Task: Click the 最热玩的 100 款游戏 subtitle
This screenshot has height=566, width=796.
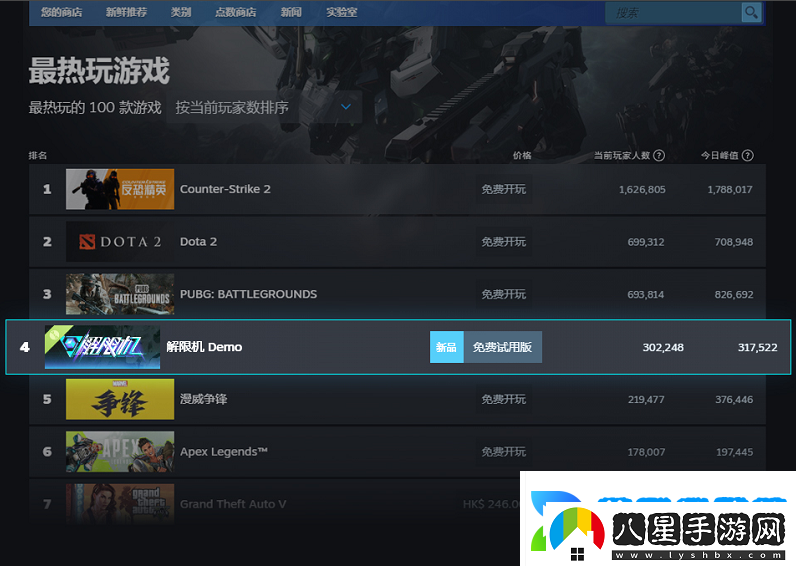Action: tap(95, 107)
